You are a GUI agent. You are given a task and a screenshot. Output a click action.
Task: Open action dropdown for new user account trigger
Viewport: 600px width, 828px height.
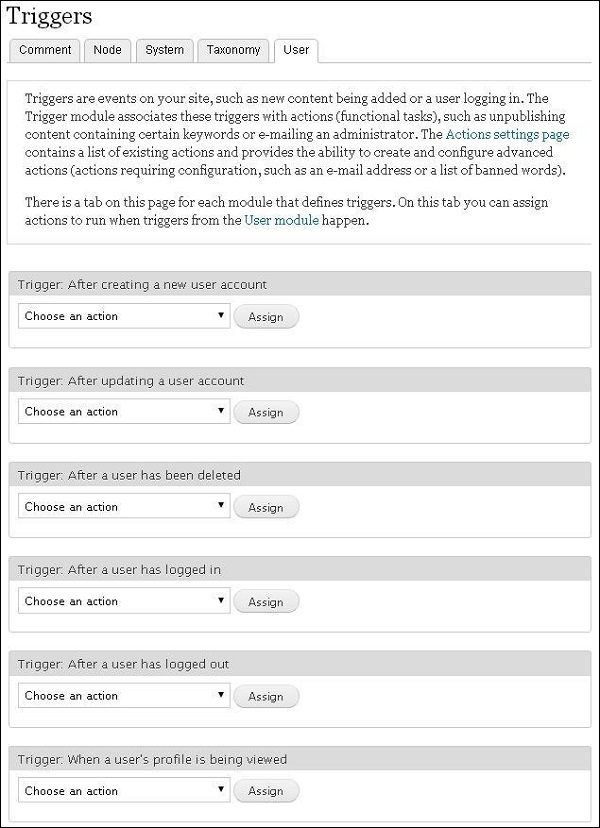(122, 316)
